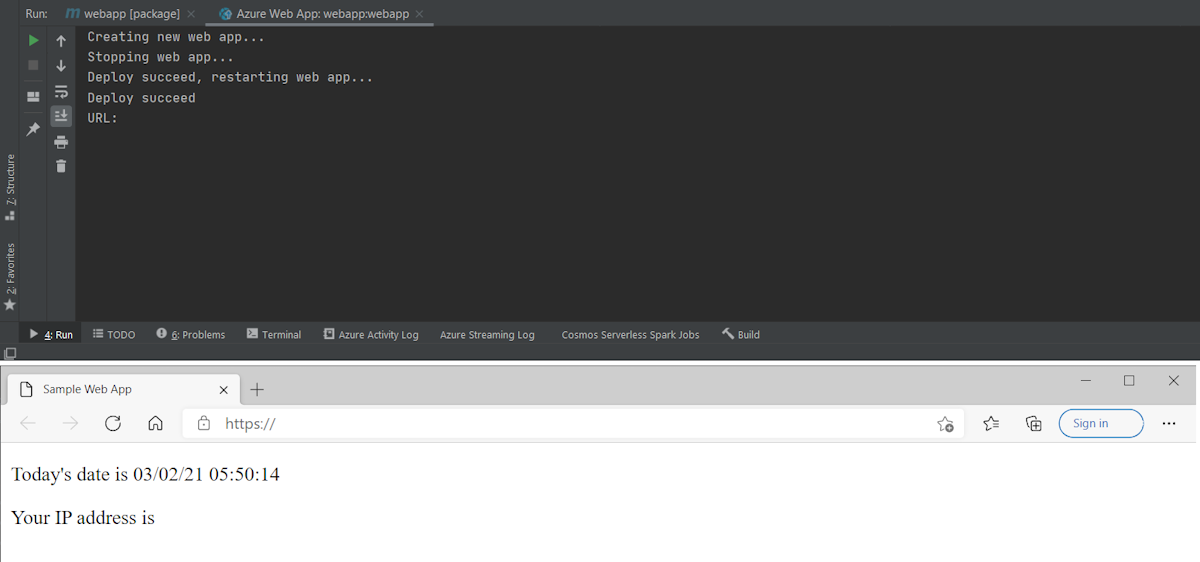
Task: Click the Stop process square icon
Action: 33,65
